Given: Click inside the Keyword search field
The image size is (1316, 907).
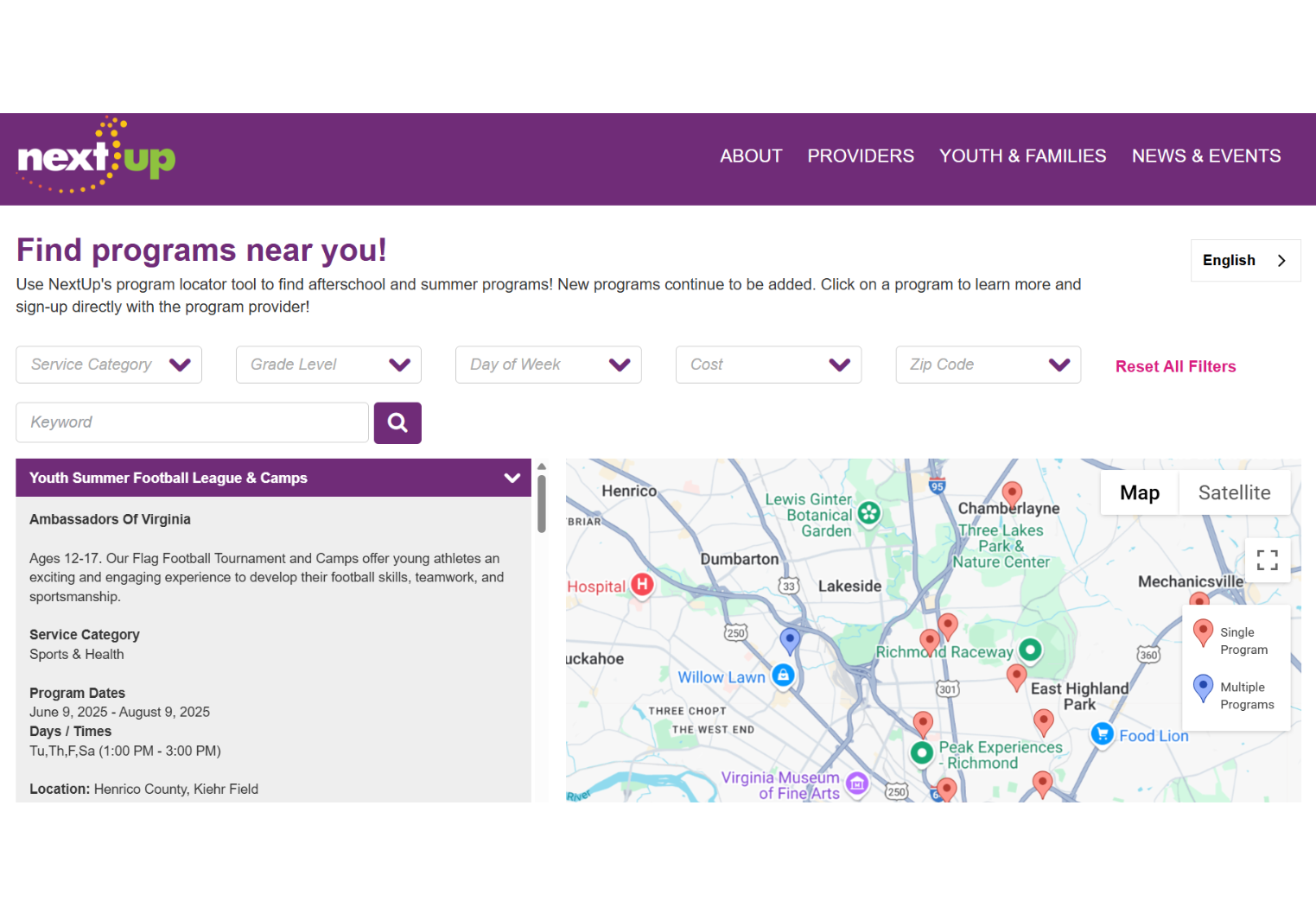Looking at the screenshot, I should 190,422.
